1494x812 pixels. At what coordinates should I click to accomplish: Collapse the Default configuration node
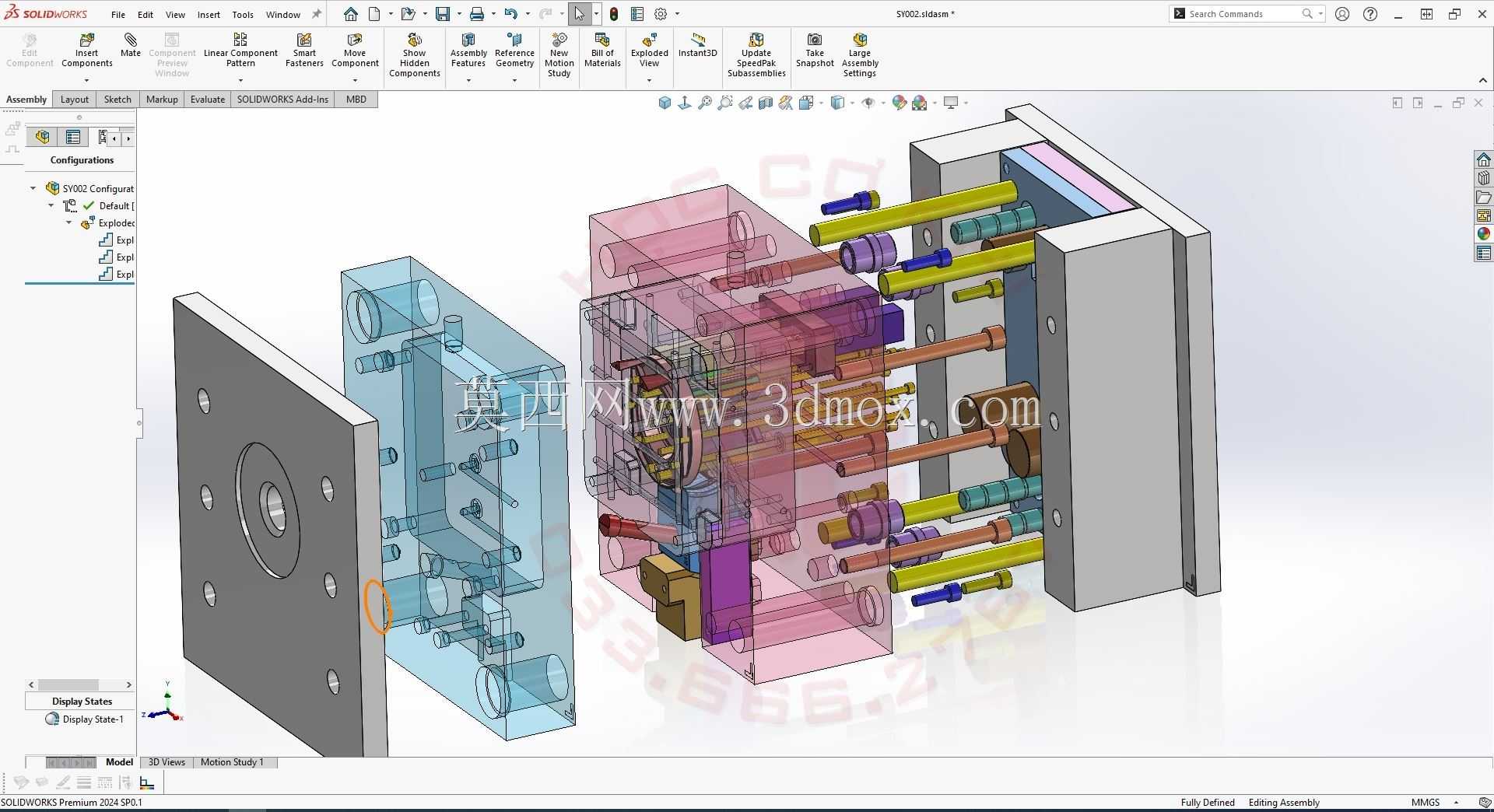(51, 205)
